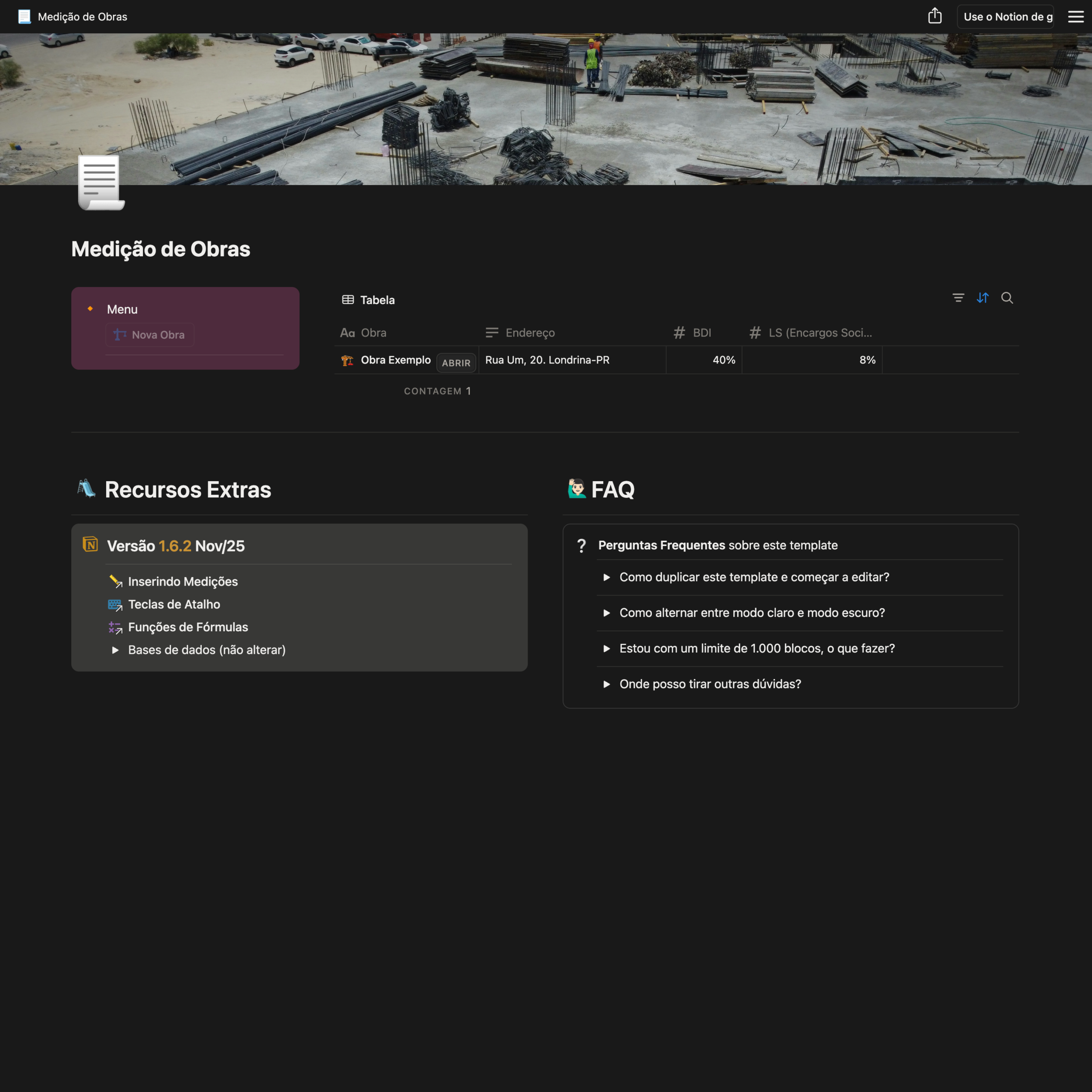Expand 'Onde posso tirar outras dúvidas?' toggle
The image size is (1092, 1092).
tap(607, 684)
